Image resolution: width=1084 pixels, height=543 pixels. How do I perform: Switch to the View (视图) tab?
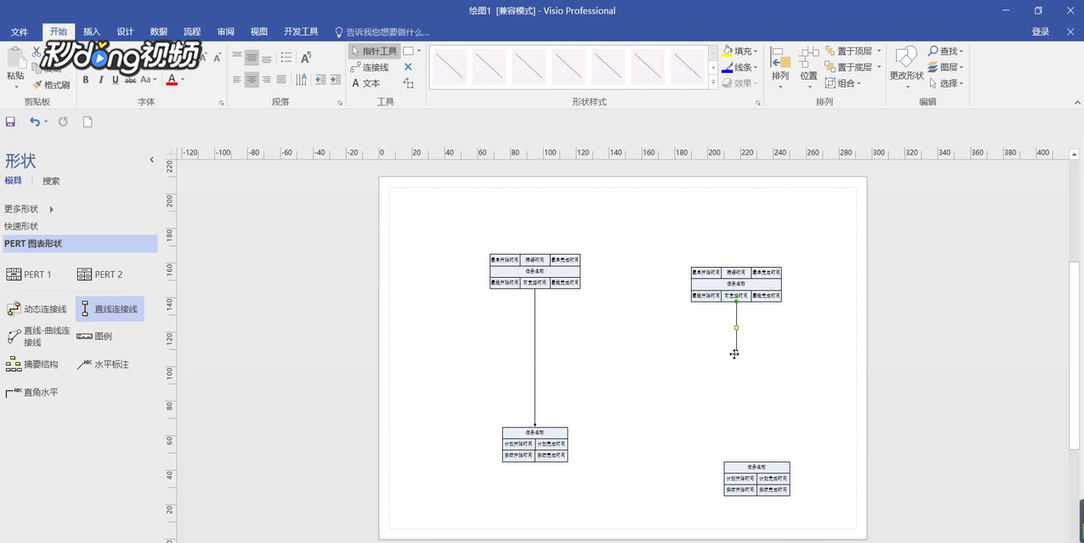click(259, 32)
